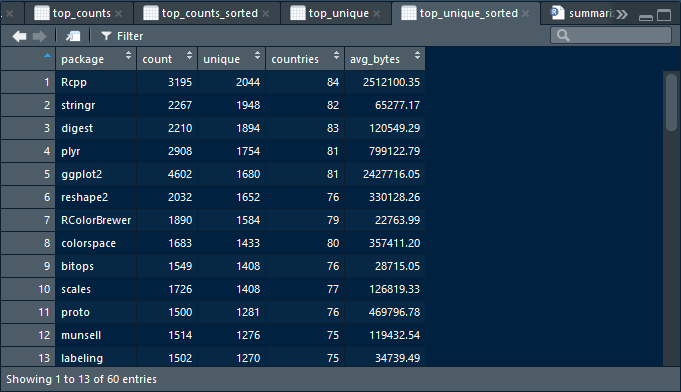Click the scales package cell
The width and height of the screenshot is (681, 392).
[96, 289]
